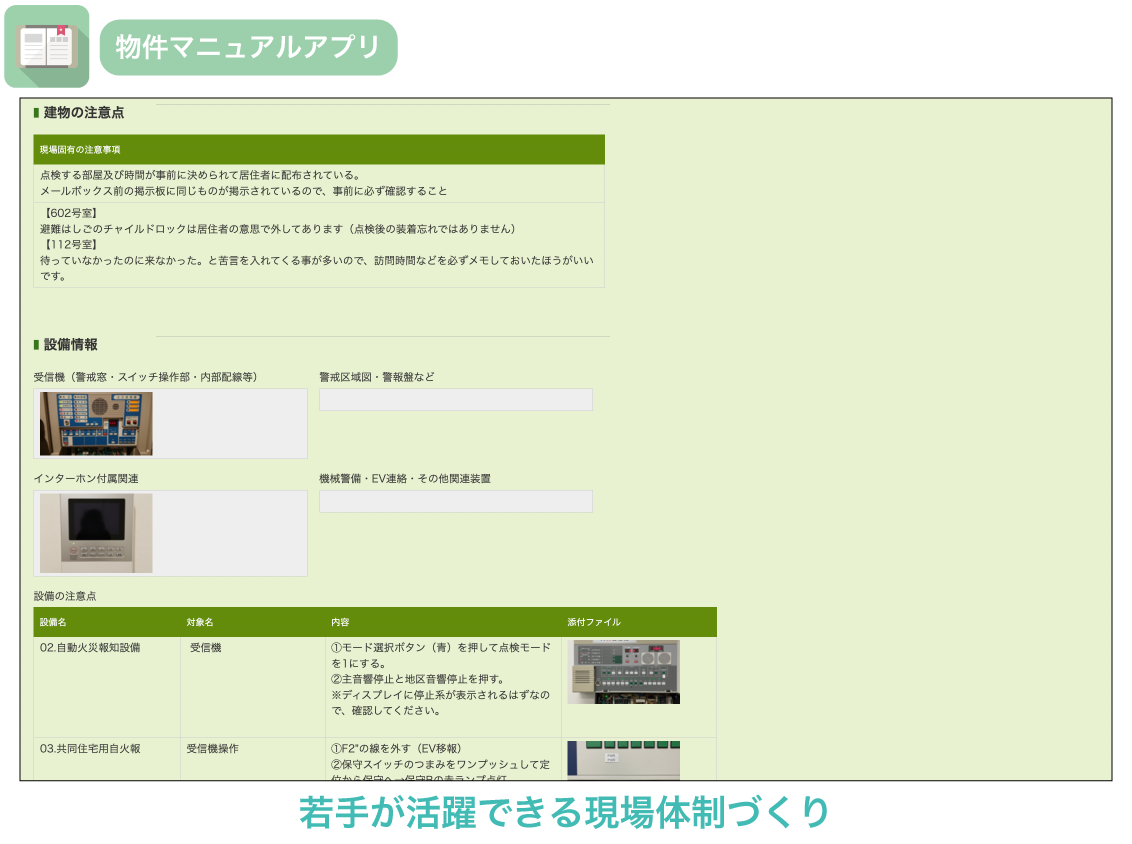Click the 設備名 column header

point(106,622)
